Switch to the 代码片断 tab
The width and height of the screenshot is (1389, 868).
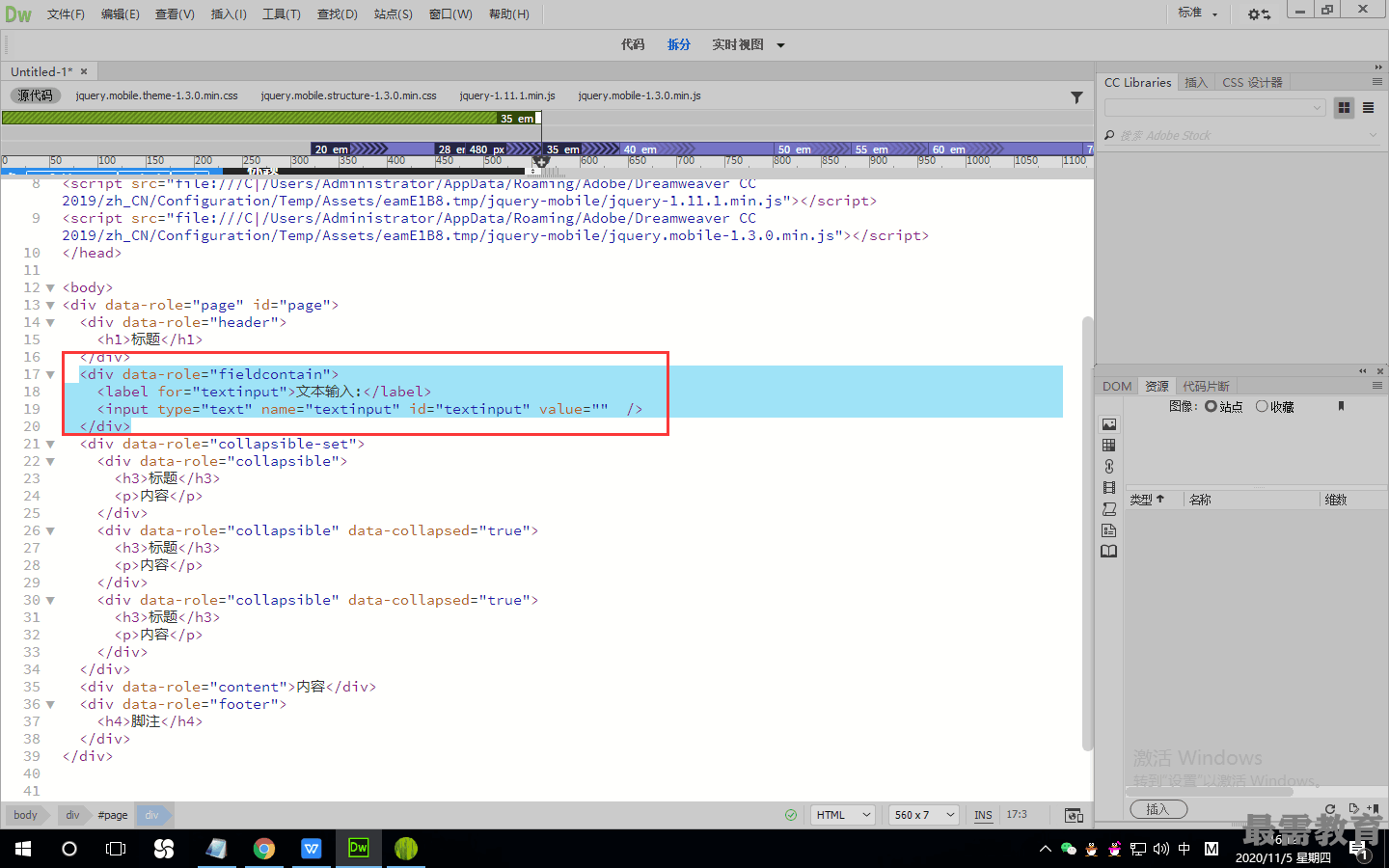click(1206, 386)
